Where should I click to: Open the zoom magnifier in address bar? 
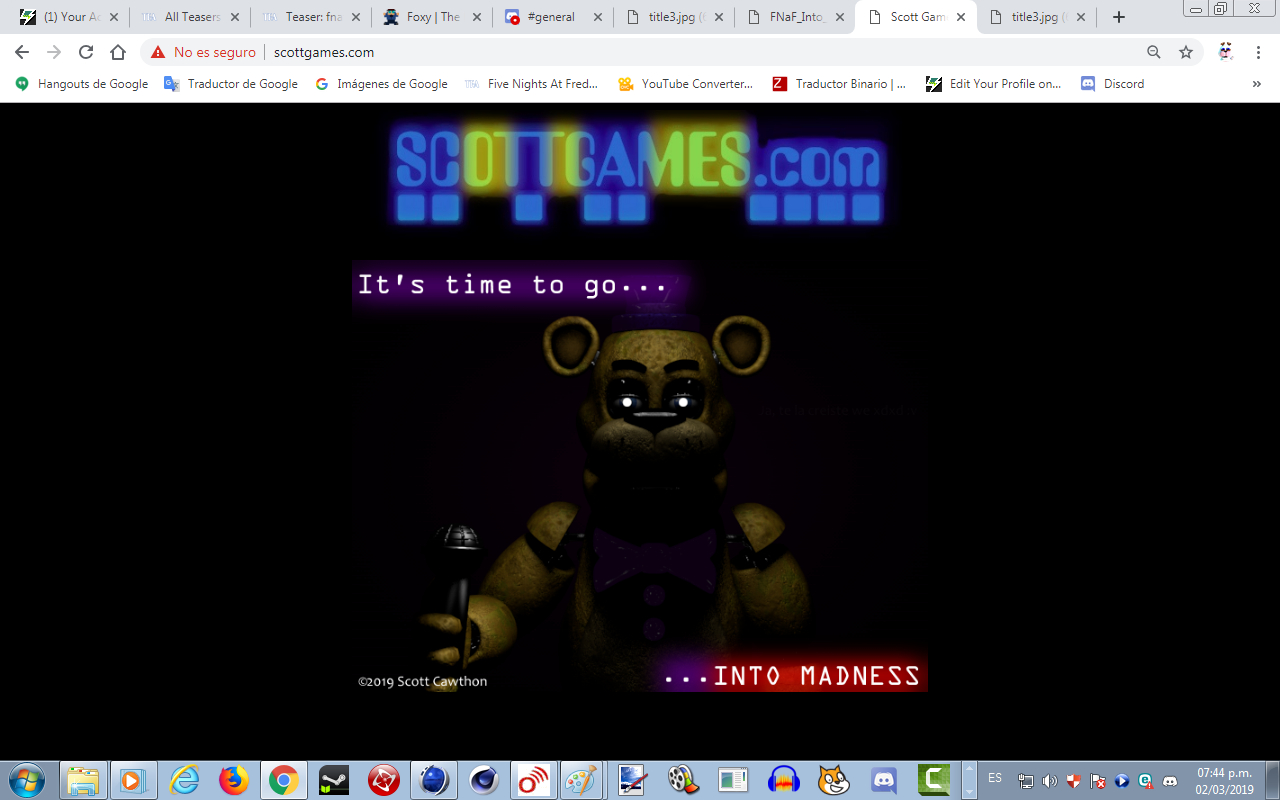pos(1154,52)
